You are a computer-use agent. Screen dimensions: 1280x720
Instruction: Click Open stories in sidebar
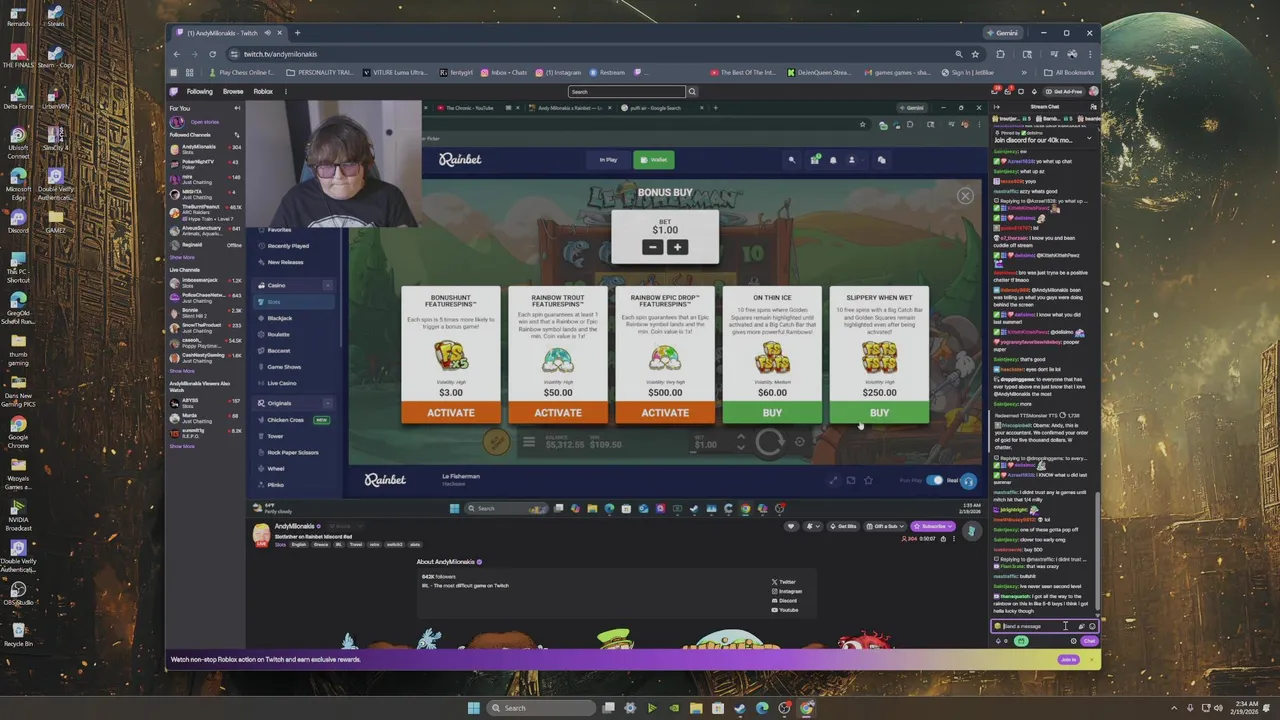click(x=204, y=122)
